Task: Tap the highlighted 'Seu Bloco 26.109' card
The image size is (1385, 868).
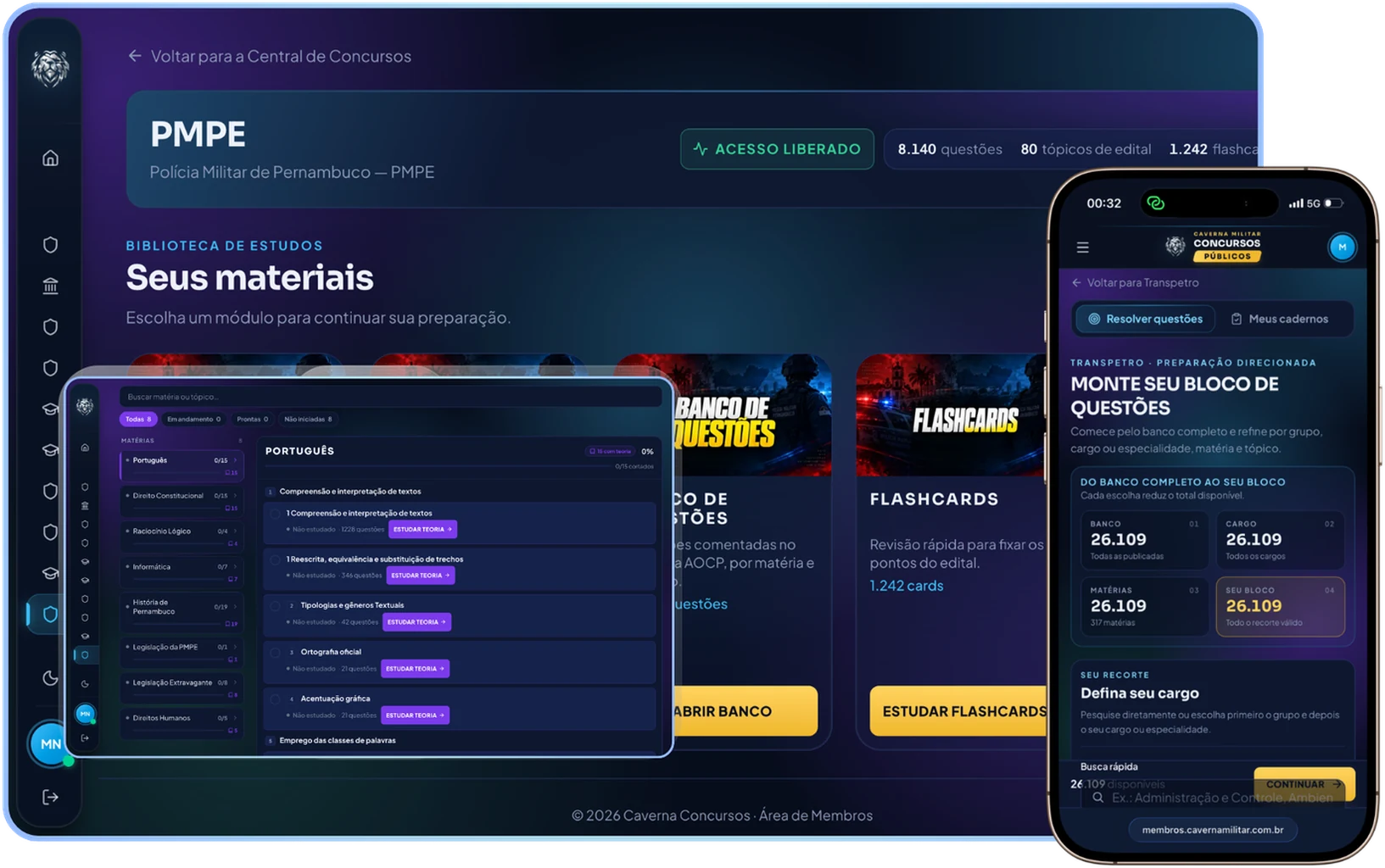Action: [1280, 607]
